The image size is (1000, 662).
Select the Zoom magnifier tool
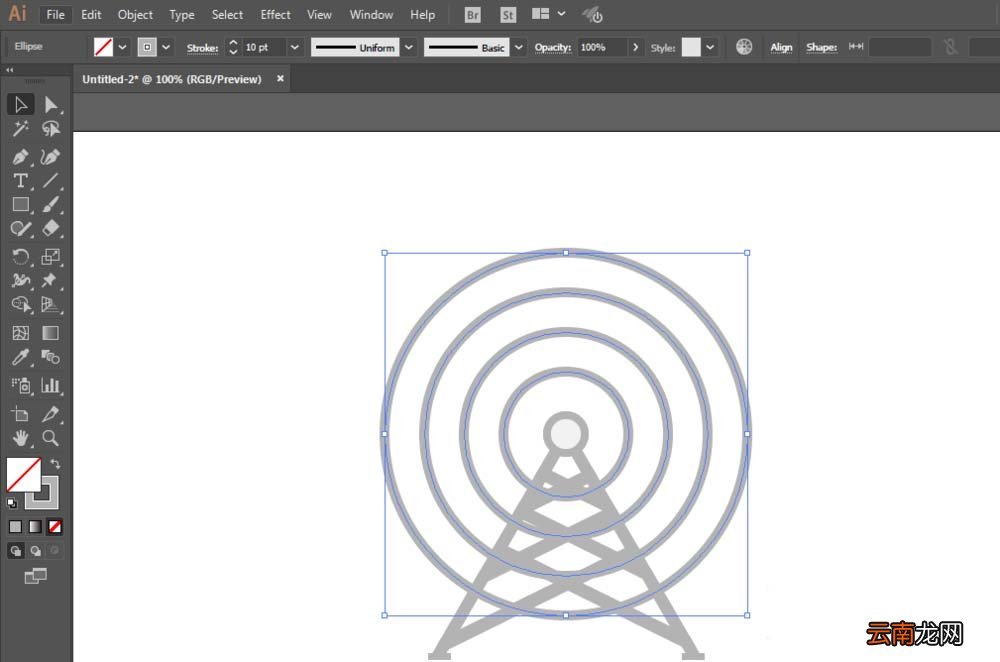[x=50, y=438]
